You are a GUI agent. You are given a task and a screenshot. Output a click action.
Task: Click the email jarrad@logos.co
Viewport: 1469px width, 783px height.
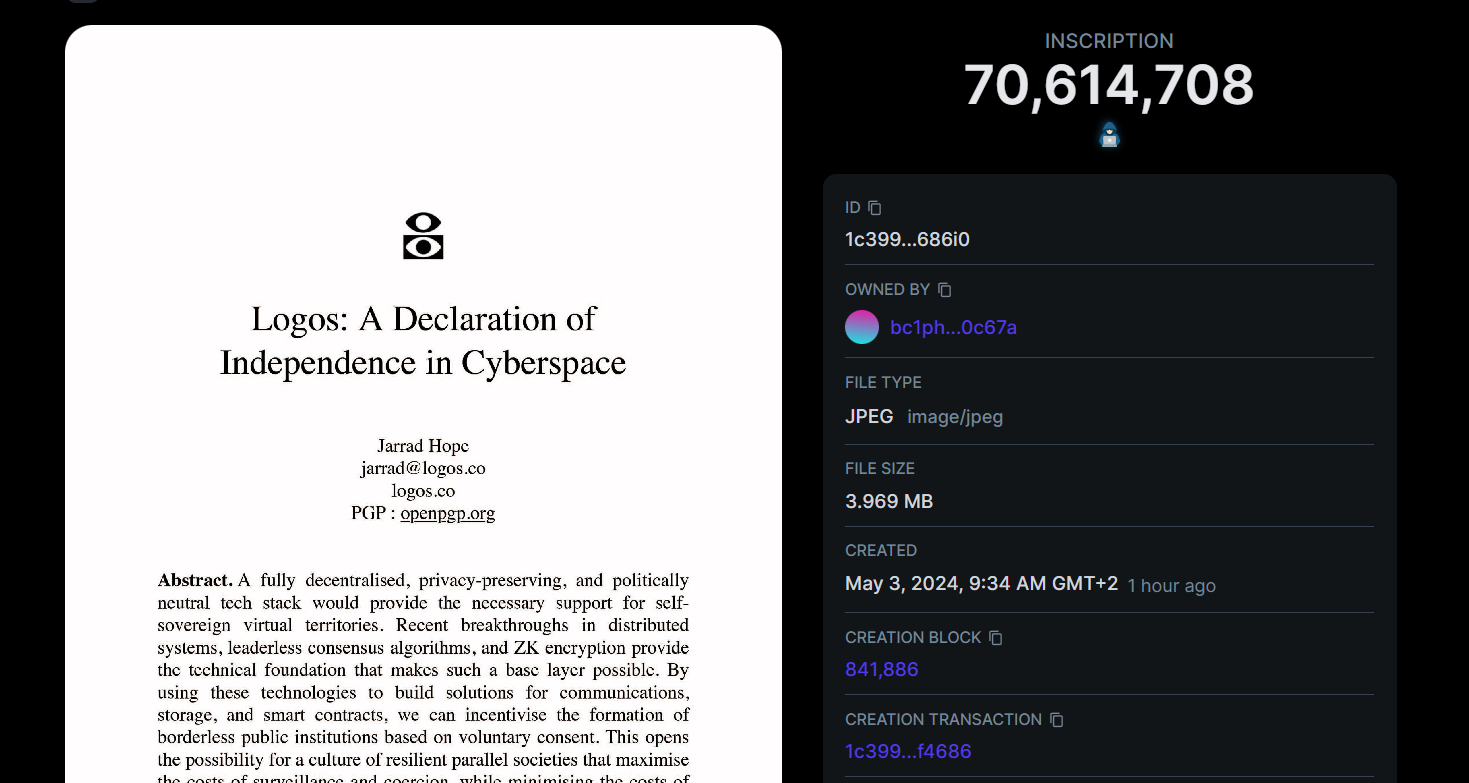(x=423, y=468)
